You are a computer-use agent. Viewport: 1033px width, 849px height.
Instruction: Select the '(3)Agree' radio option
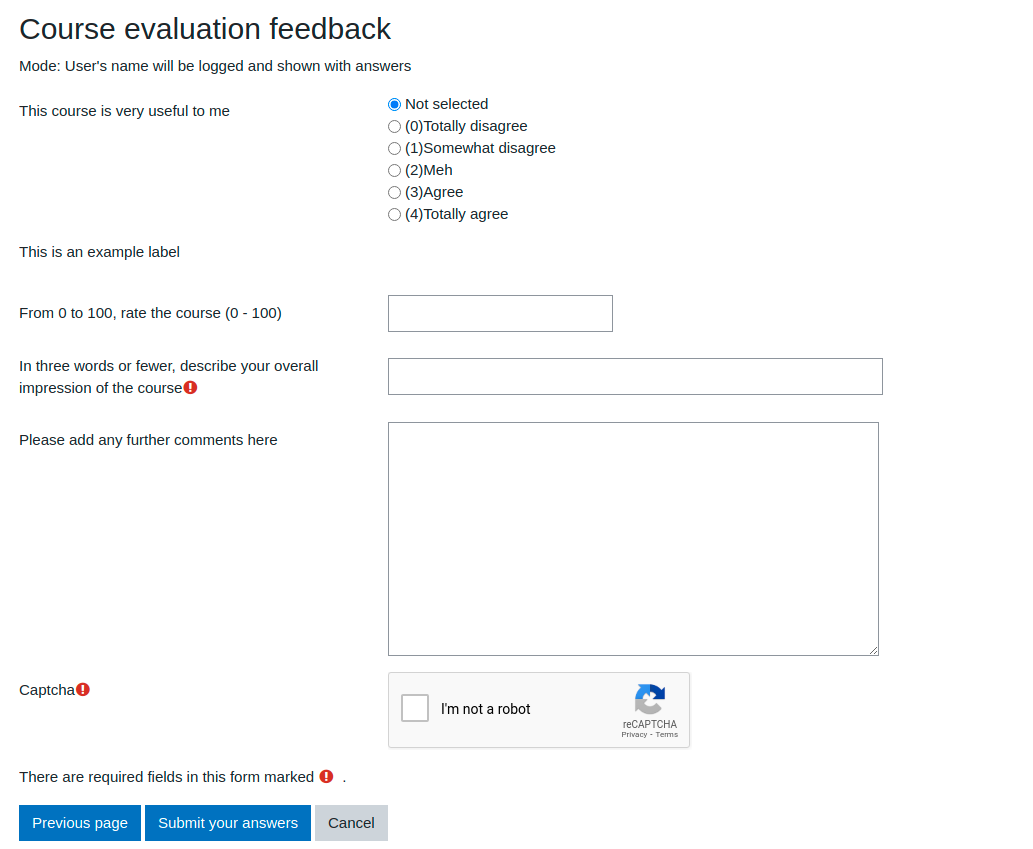394,192
